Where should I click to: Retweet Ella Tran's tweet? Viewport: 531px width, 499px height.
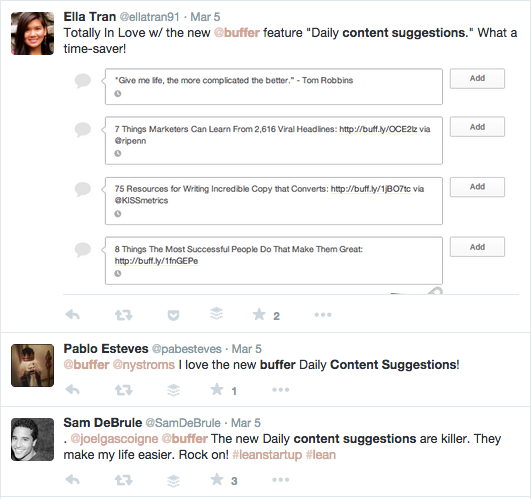[x=124, y=315]
